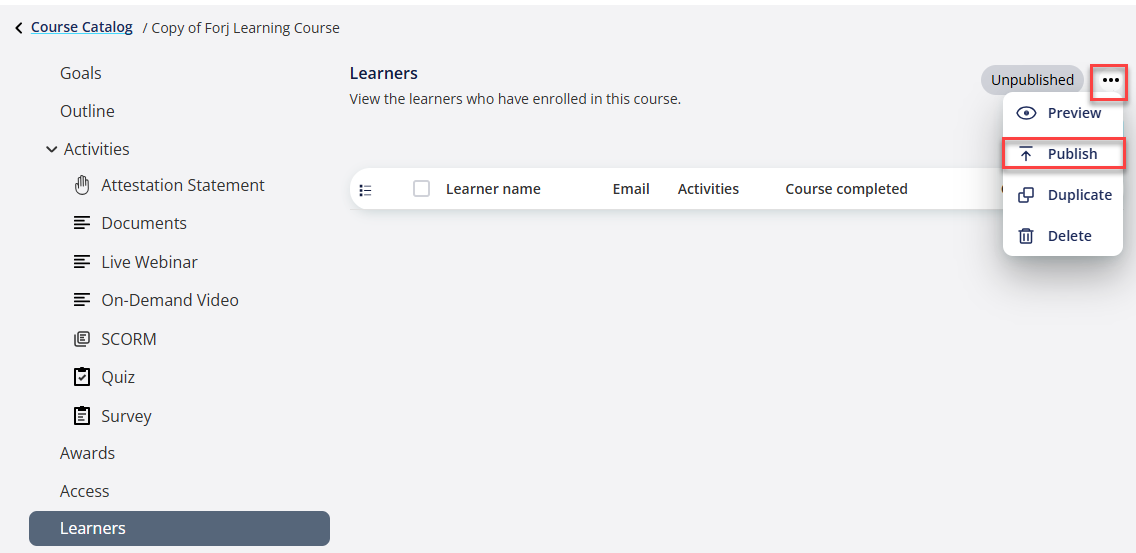Image resolution: width=1136 pixels, height=553 pixels.
Task: Click the Delete trash can icon
Action: click(x=1026, y=236)
